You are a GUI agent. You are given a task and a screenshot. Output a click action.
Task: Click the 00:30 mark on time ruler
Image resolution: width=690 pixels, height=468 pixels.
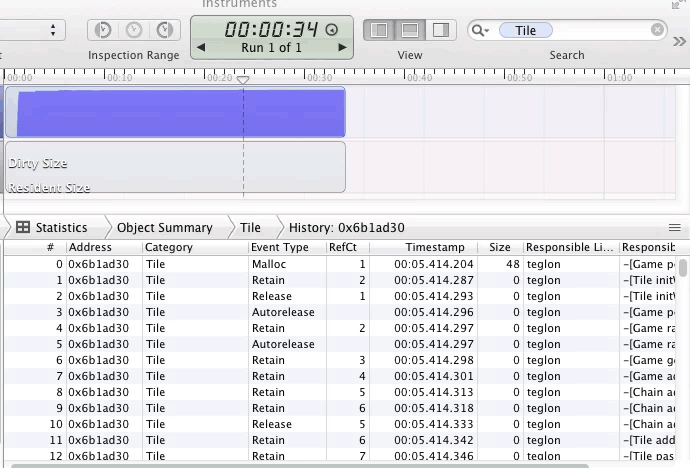319,78
